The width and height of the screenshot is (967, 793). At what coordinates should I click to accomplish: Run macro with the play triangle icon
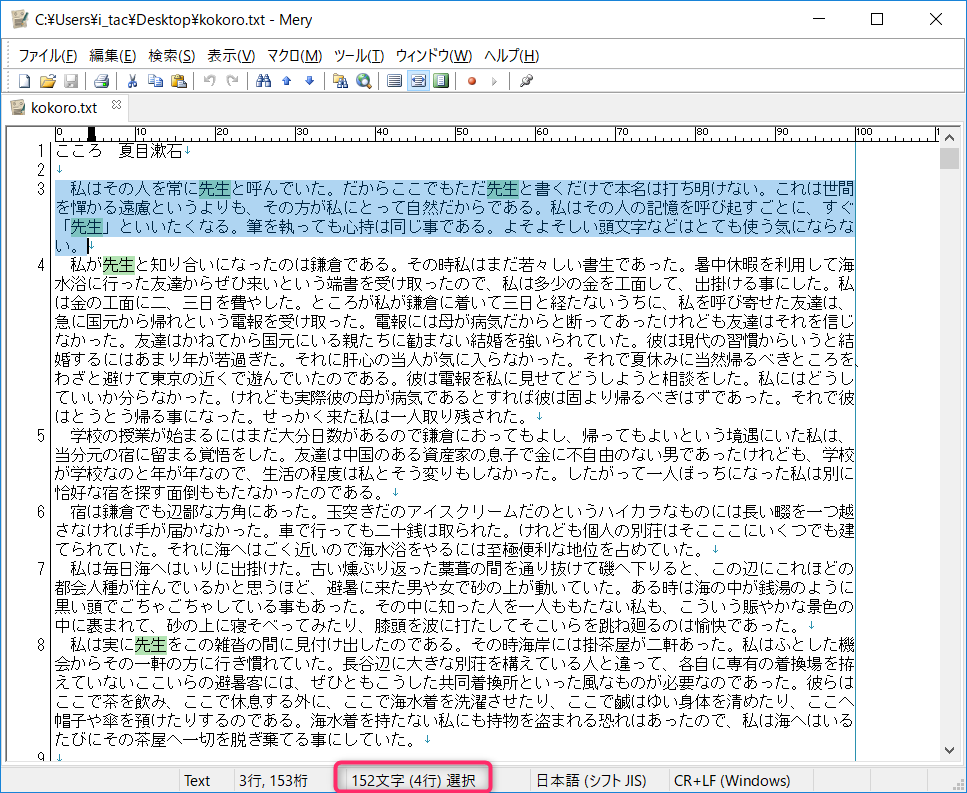pyautogui.click(x=494, y=81)
